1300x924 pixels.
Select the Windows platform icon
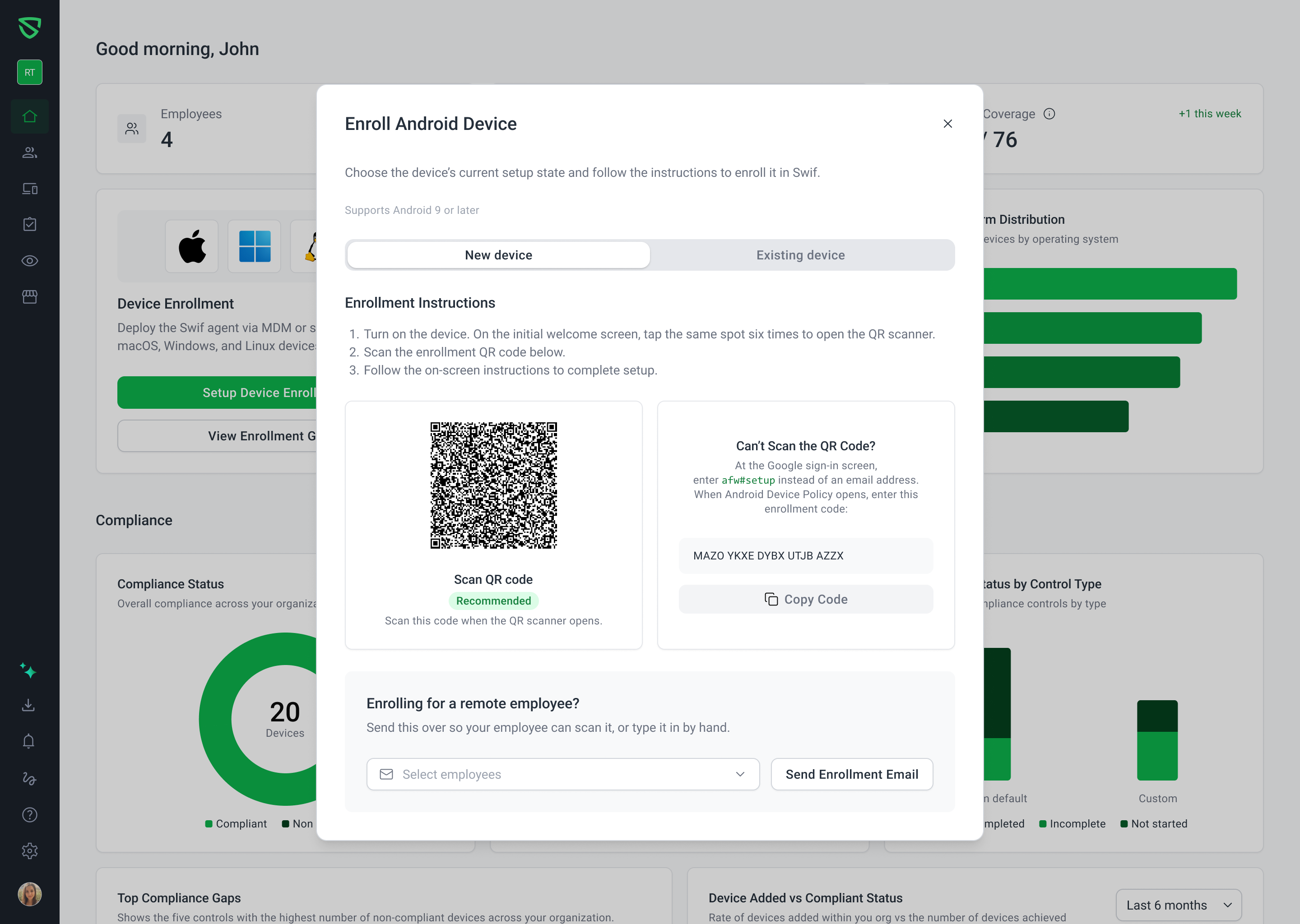(x=255, y=246)
